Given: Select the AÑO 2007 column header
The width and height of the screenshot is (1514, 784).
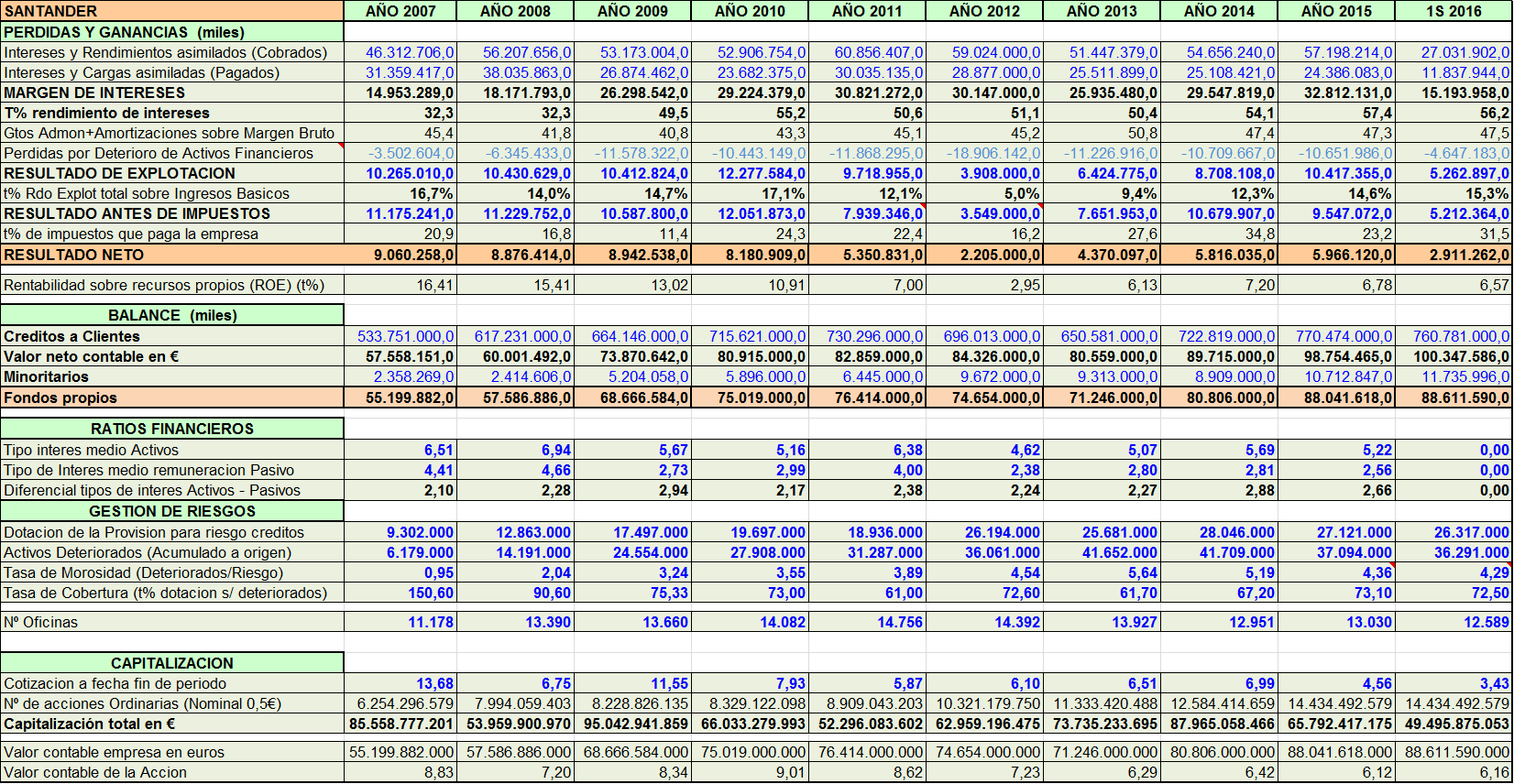Looking at the screenshot, I should [x=400, y=11].
